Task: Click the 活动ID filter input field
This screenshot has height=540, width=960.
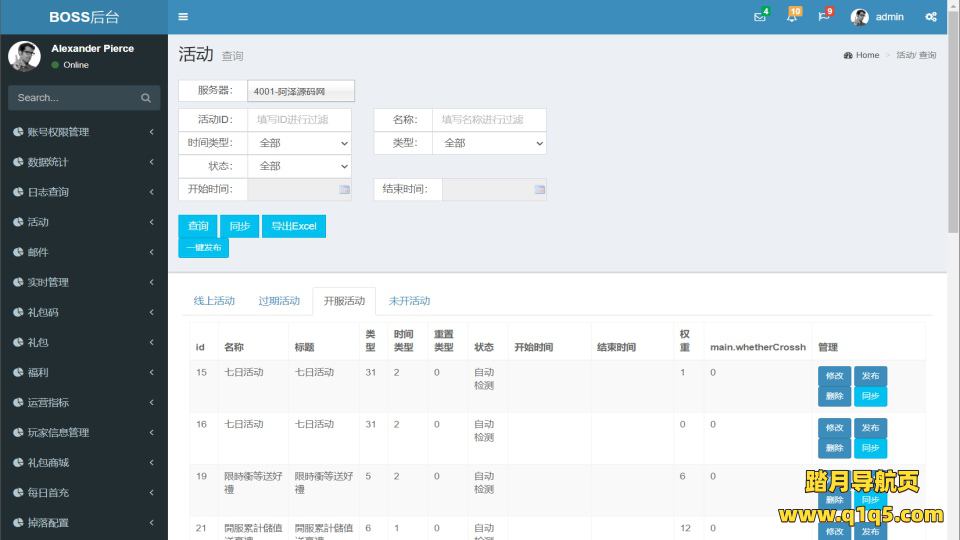Action: click(x=300, y=119)
